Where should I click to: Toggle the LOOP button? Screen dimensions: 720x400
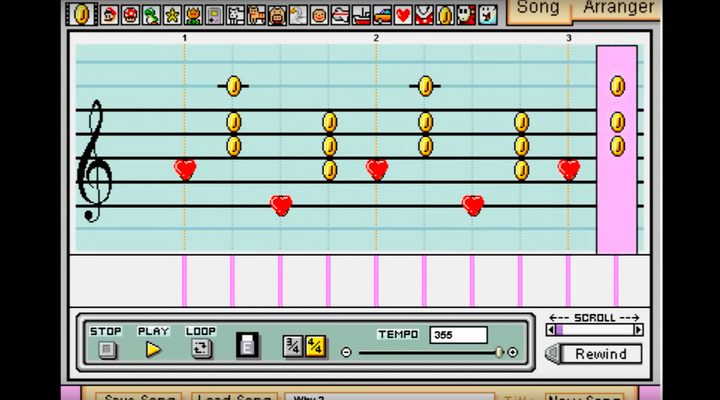click(x=201, y=349)
